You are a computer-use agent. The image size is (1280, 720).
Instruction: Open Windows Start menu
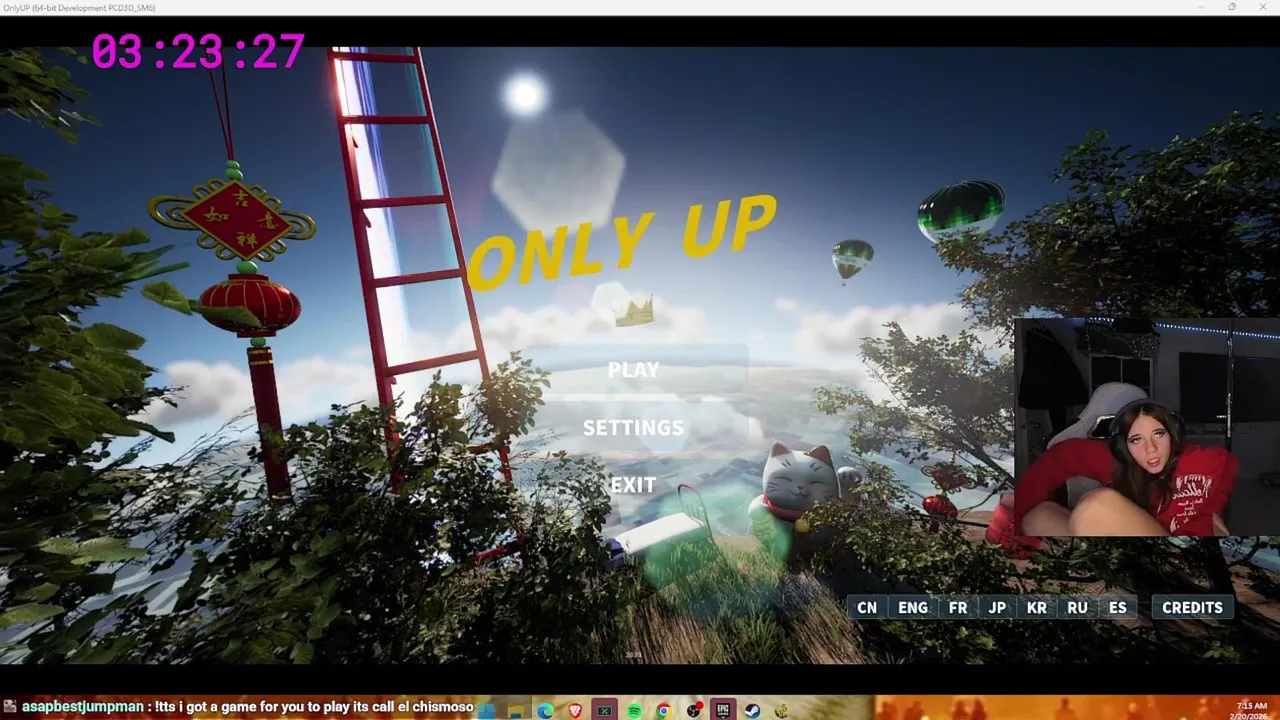click(x=486, y=711)
